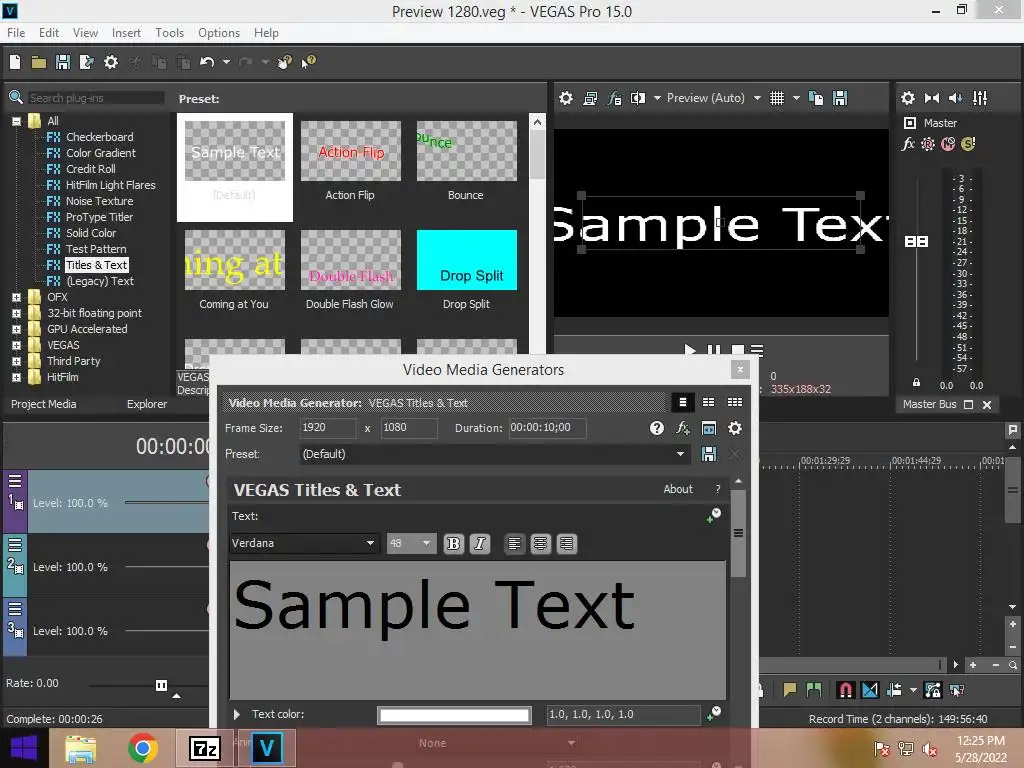Switch to the Explorer tab
1024x768 pixels.
coord(147,404)
